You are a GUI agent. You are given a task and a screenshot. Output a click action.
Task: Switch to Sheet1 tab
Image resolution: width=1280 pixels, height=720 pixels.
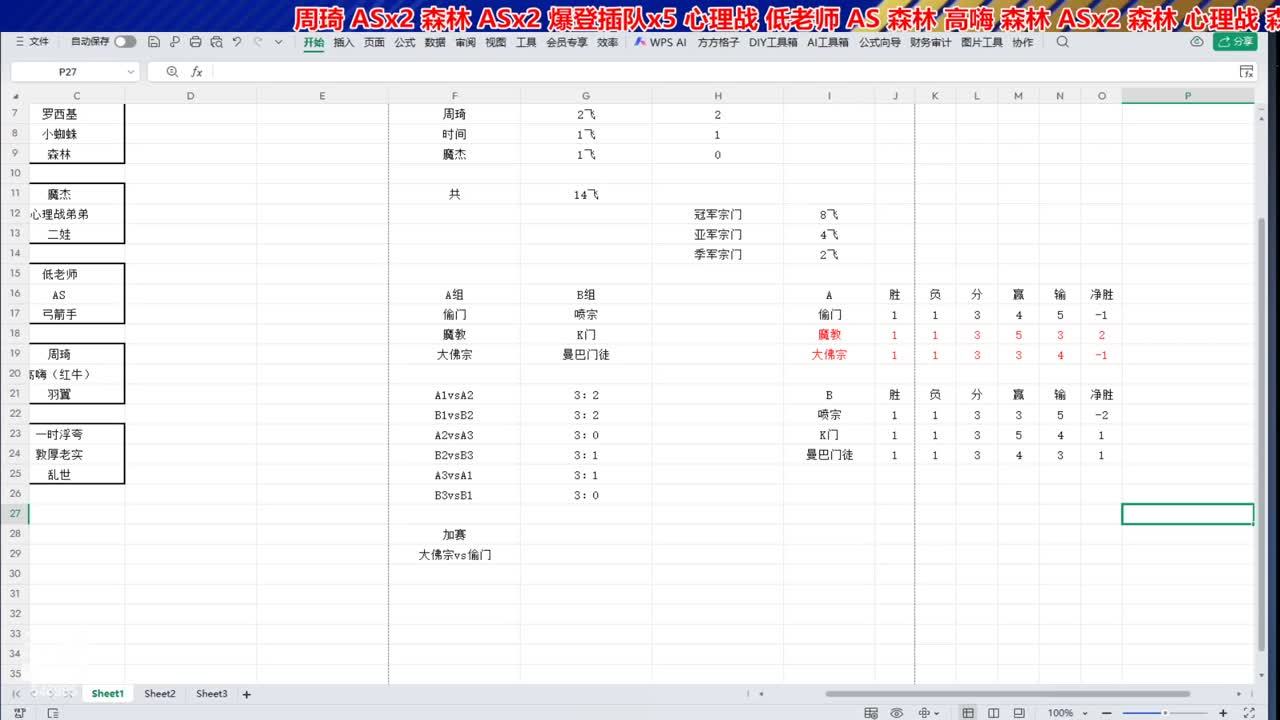tap(108, 694)
